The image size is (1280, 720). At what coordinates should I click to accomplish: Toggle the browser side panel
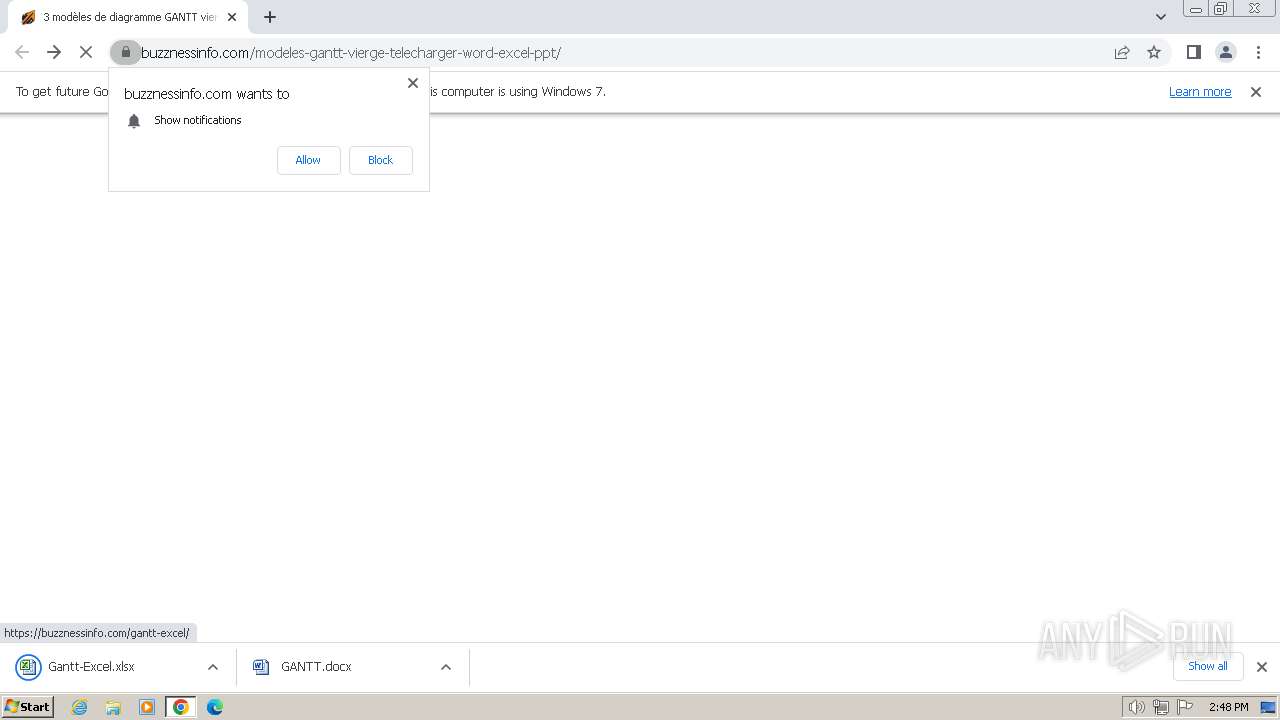[1194, 52]
